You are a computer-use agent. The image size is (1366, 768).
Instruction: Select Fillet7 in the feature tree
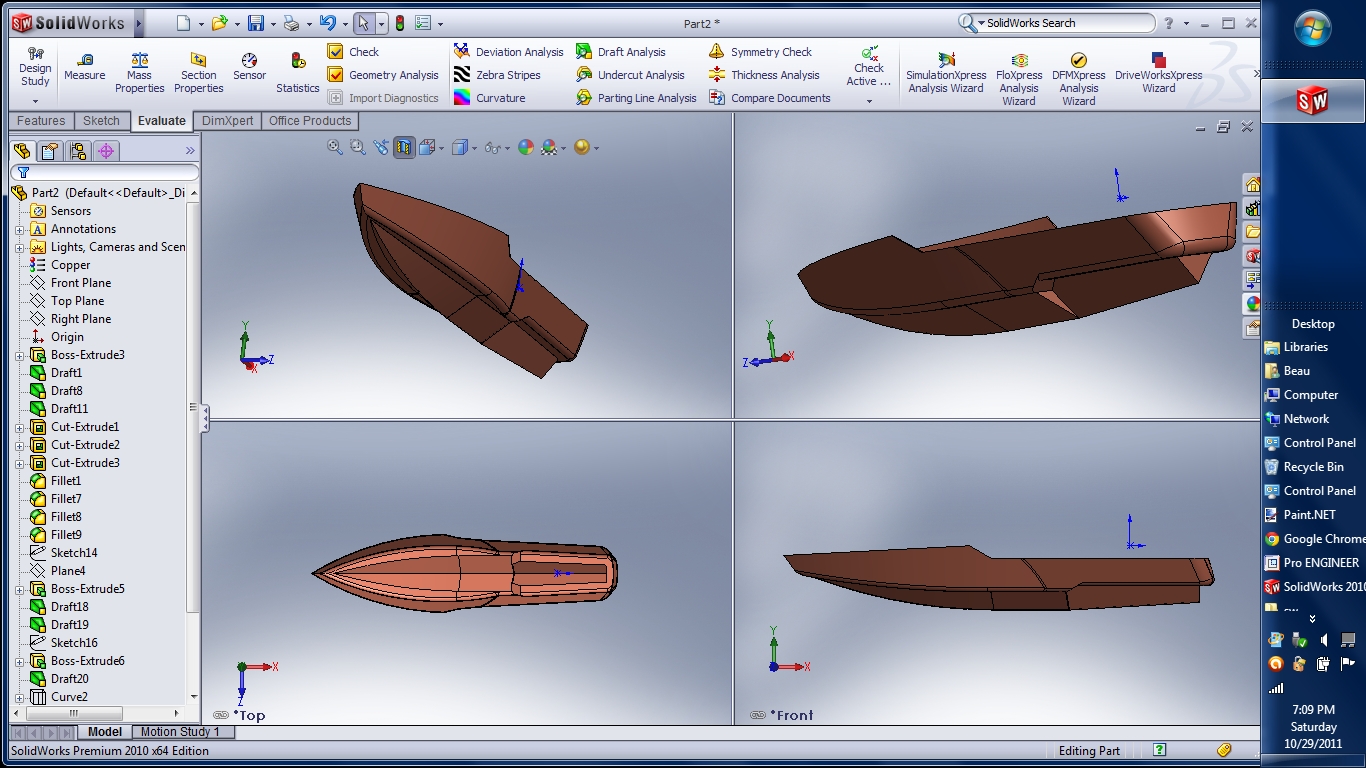66,499
